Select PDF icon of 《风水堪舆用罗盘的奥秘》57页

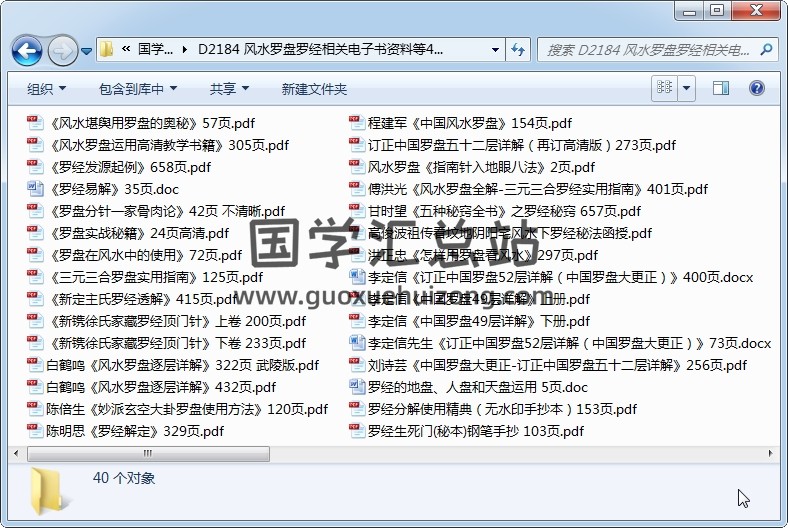[35, 123]
